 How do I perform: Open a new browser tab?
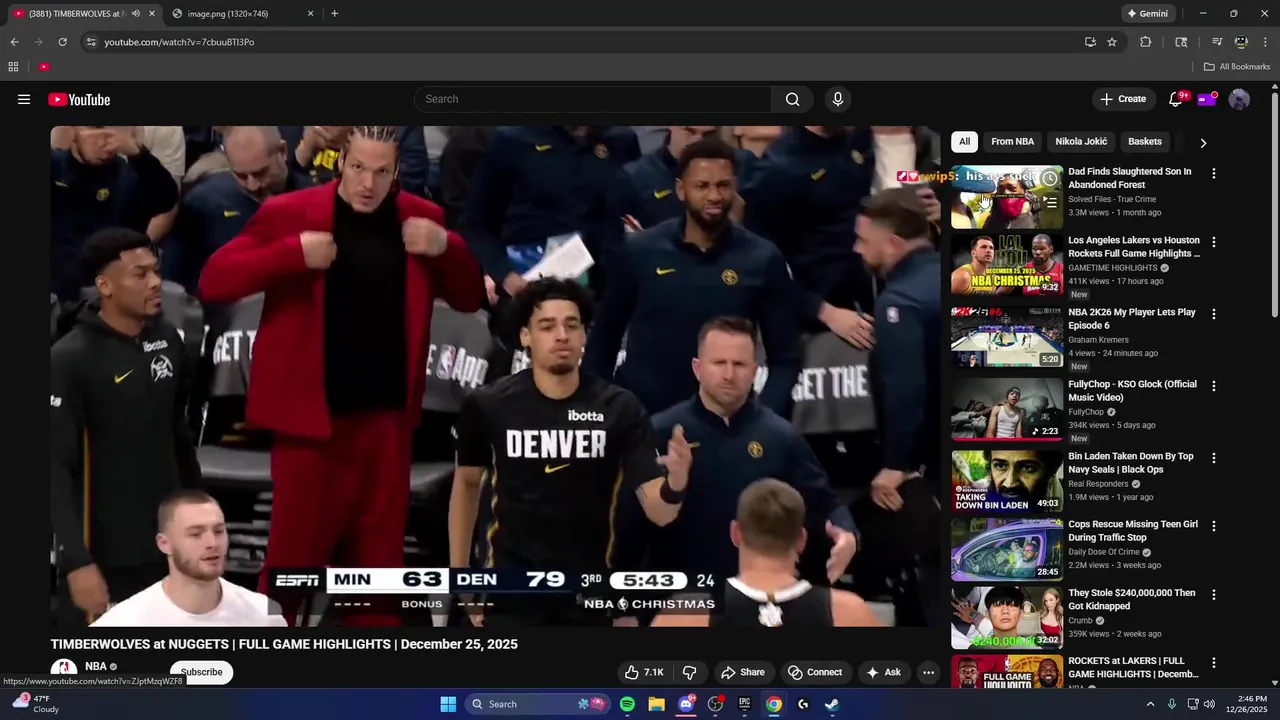coord(334,14)
